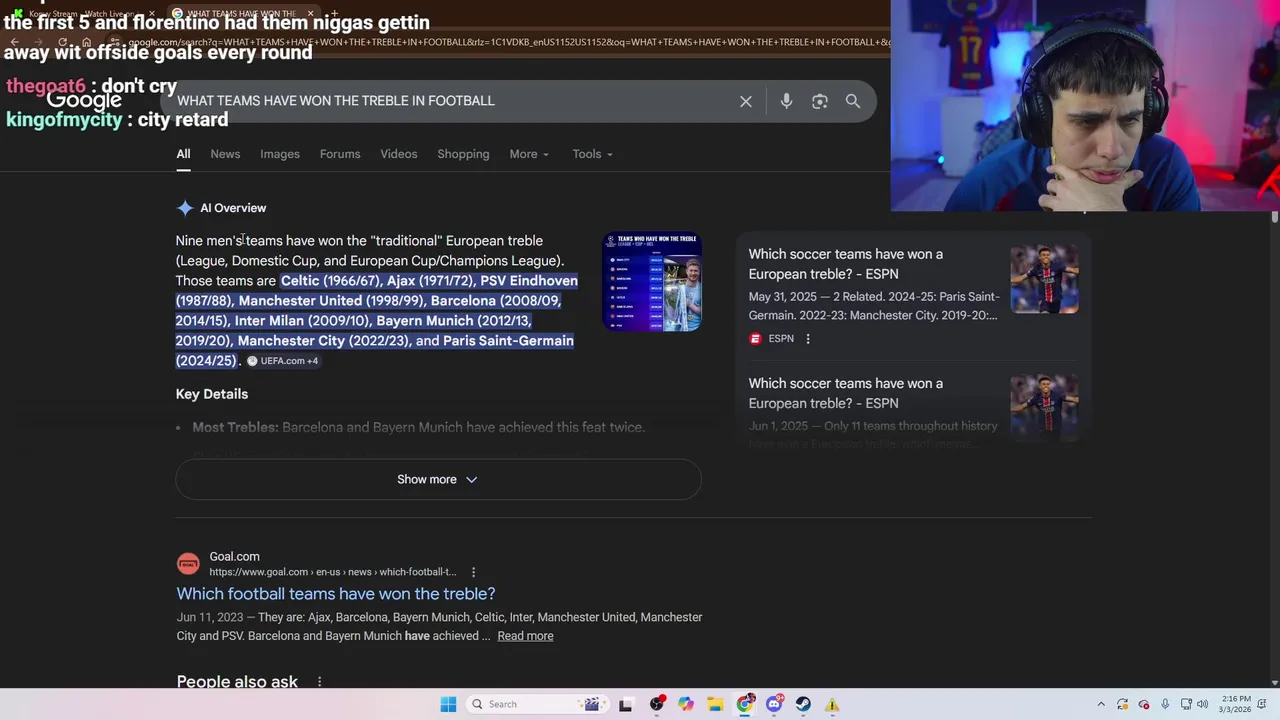The width and height of the screenshot is (1280, 720).
Task: Click the Goal.com site favicon
Action: click(x=188, y=564)
